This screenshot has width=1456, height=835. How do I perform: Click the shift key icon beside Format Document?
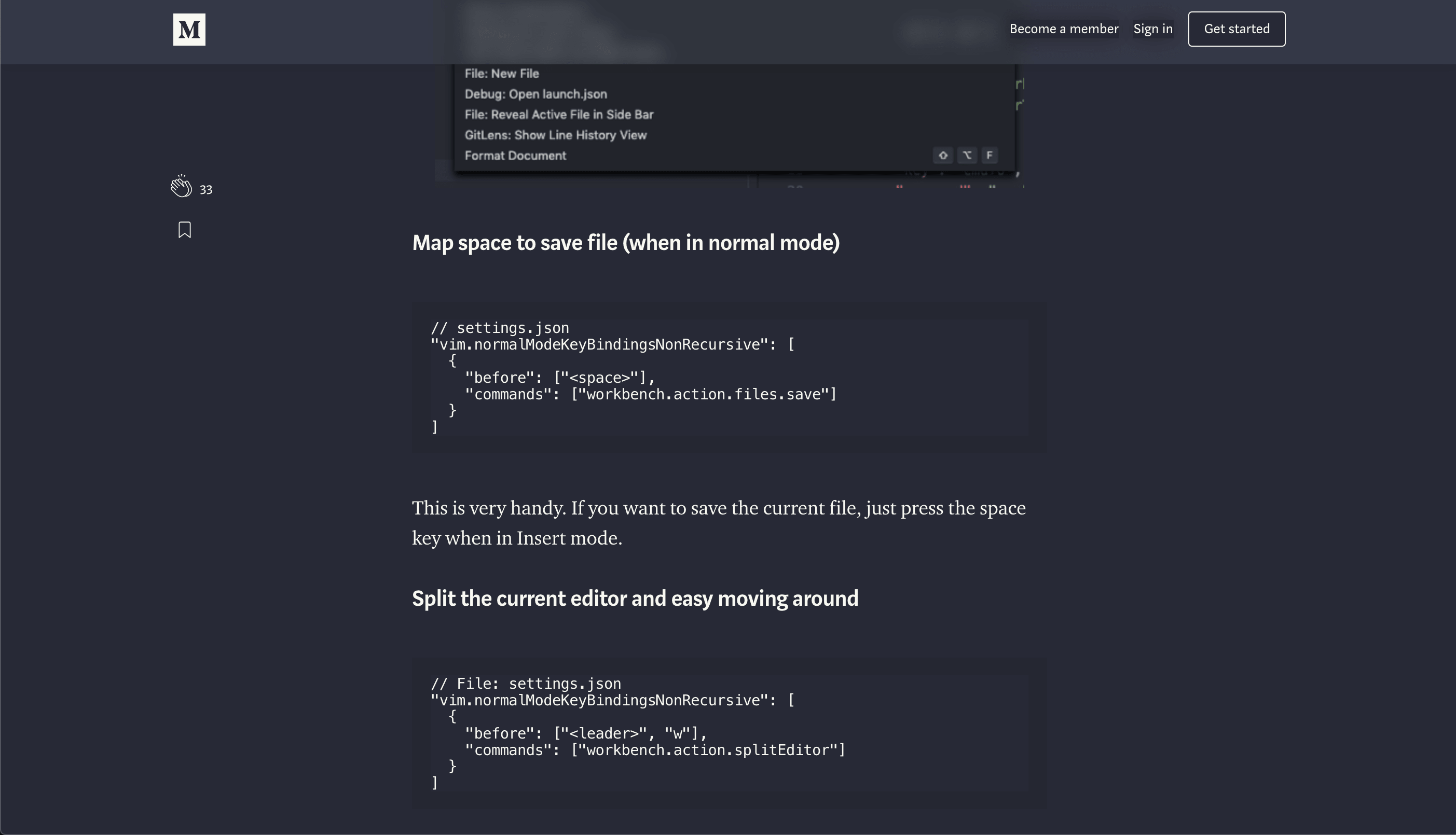[x=942, y=156]
